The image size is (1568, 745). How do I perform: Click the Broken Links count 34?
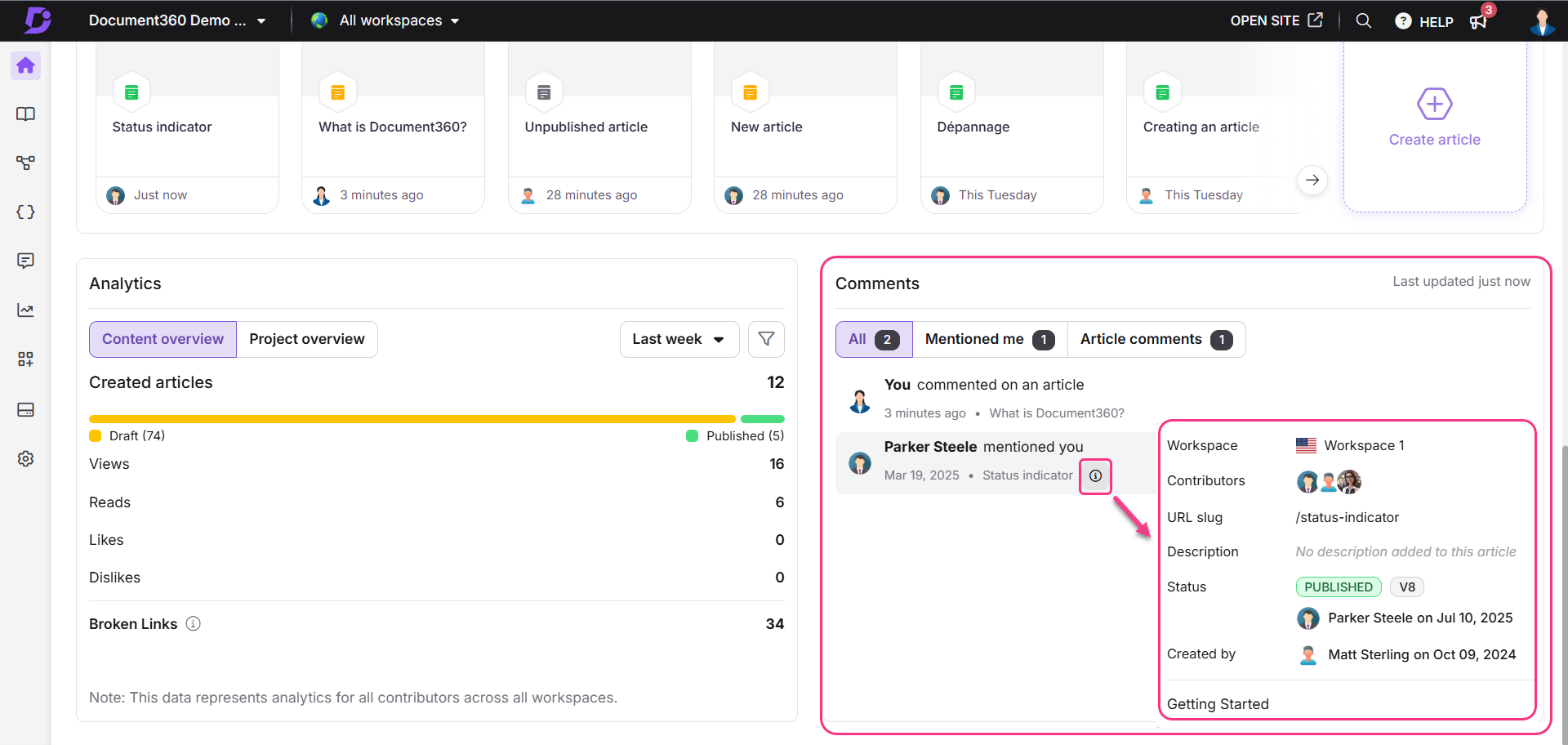pos(775,624)
